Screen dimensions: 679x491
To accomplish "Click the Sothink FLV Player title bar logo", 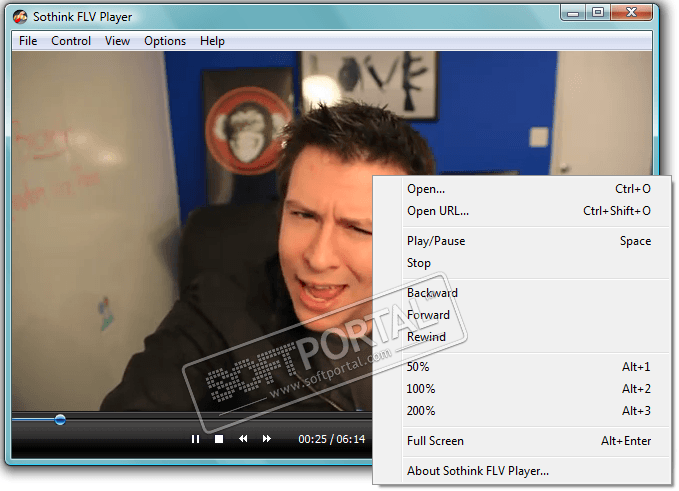I will click(19, 17).
